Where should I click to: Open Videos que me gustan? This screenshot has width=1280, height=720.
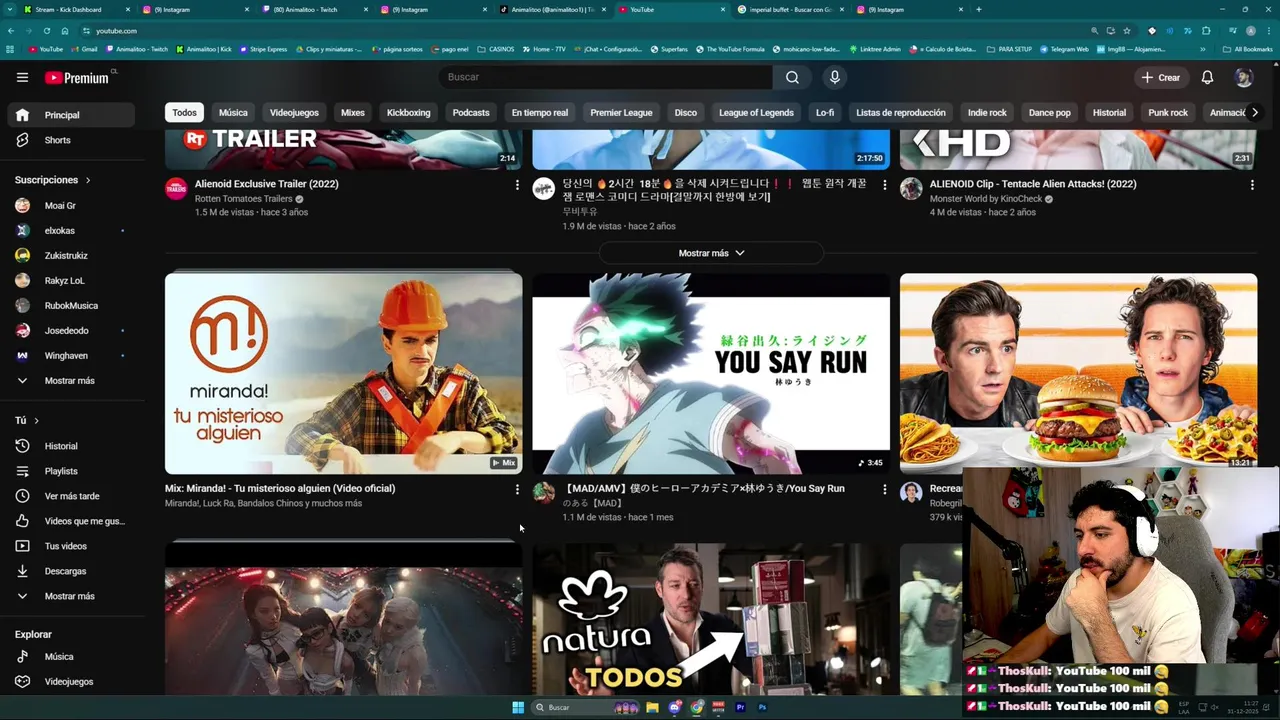coord(70,521)
